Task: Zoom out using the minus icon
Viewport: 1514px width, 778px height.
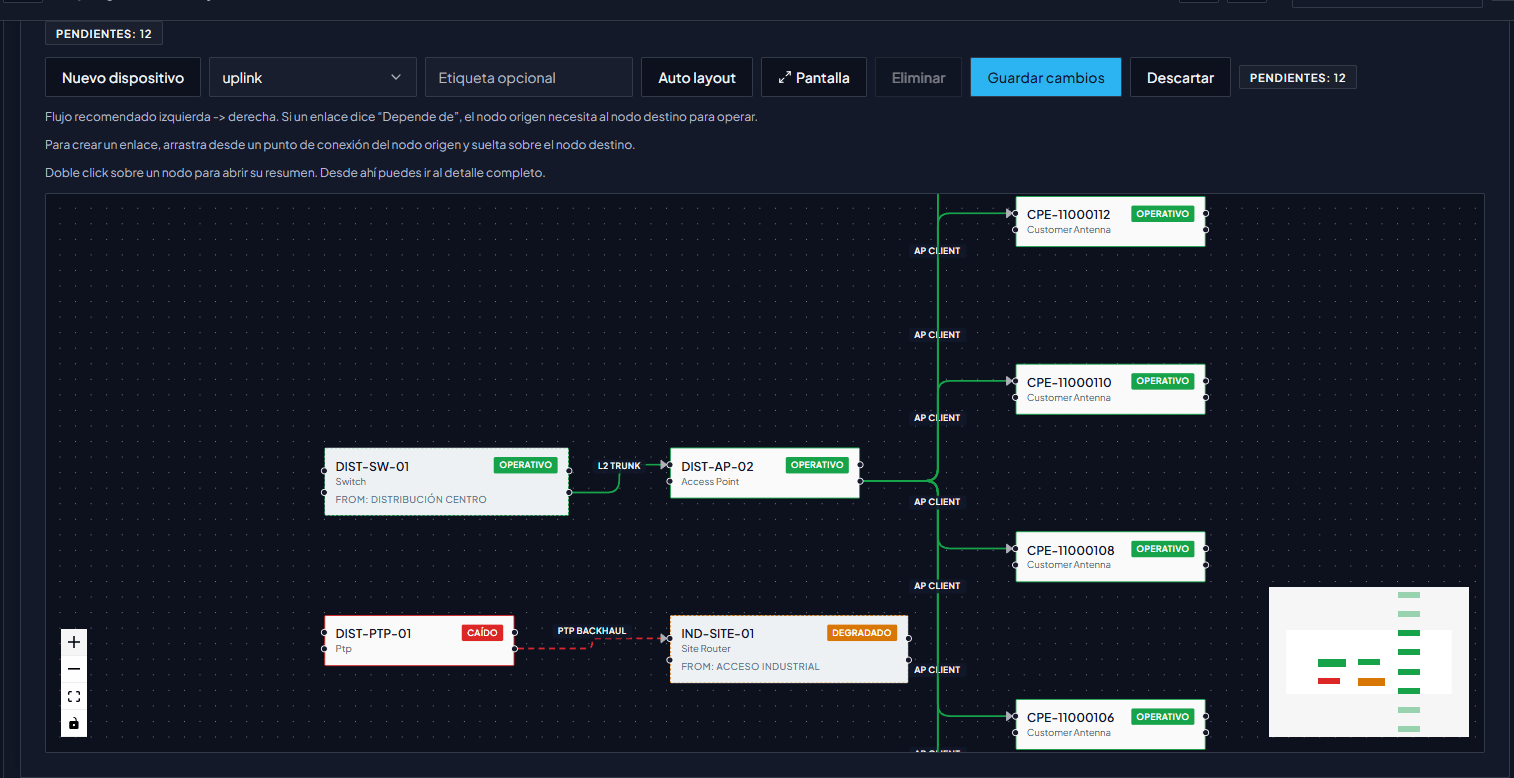Action: click(x=73, y=668)
